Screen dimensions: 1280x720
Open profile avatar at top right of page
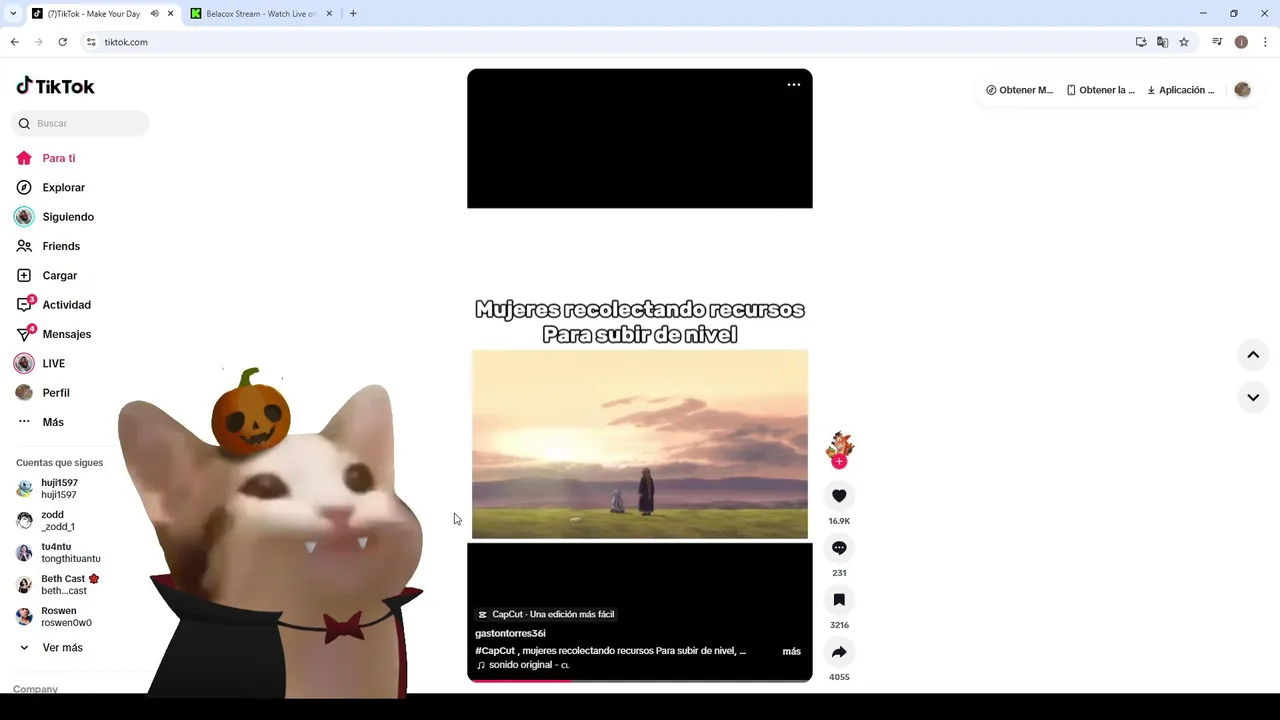coord(1242,90)
